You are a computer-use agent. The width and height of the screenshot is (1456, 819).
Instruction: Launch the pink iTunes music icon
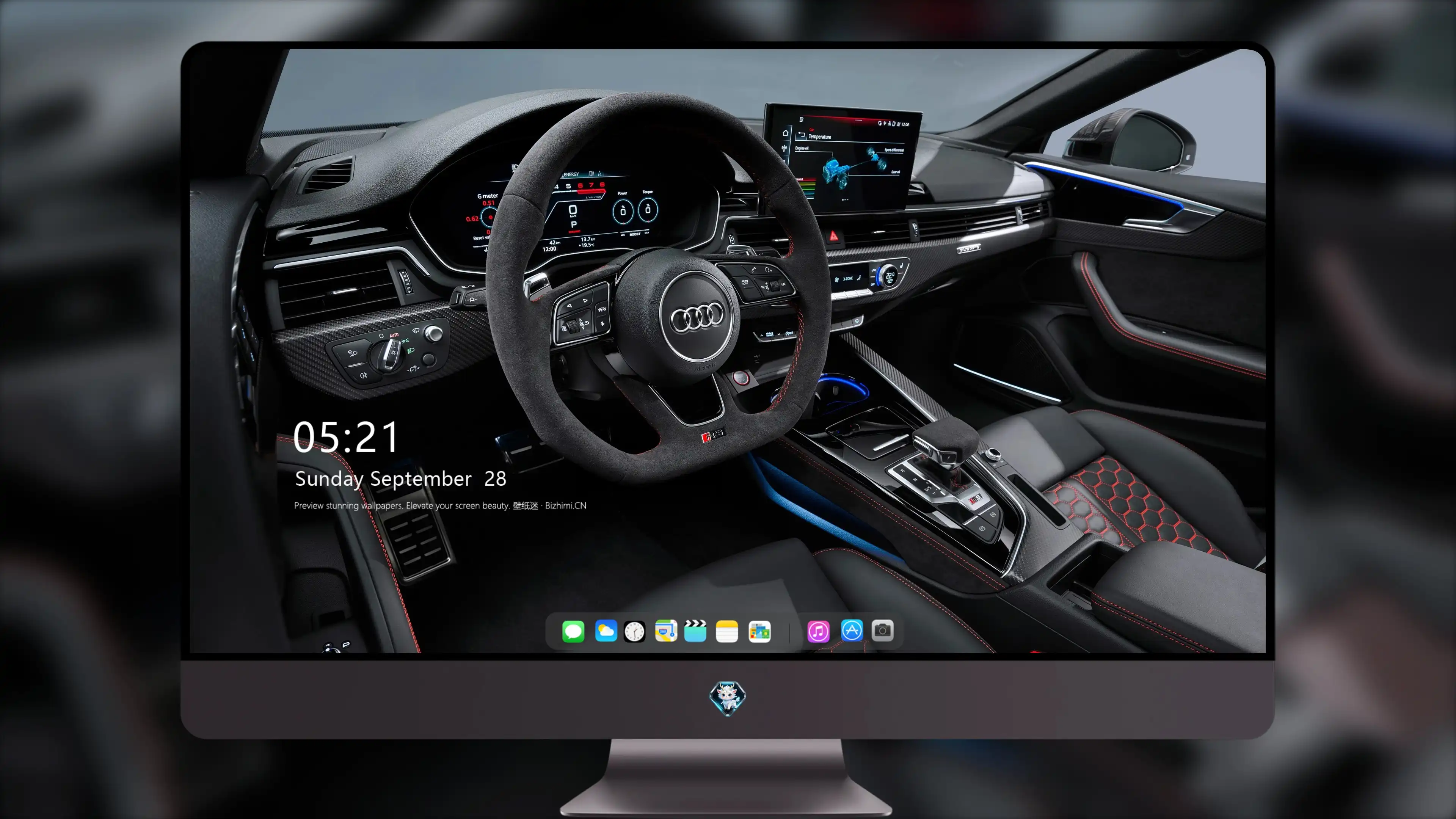click(x=819, y=631)
